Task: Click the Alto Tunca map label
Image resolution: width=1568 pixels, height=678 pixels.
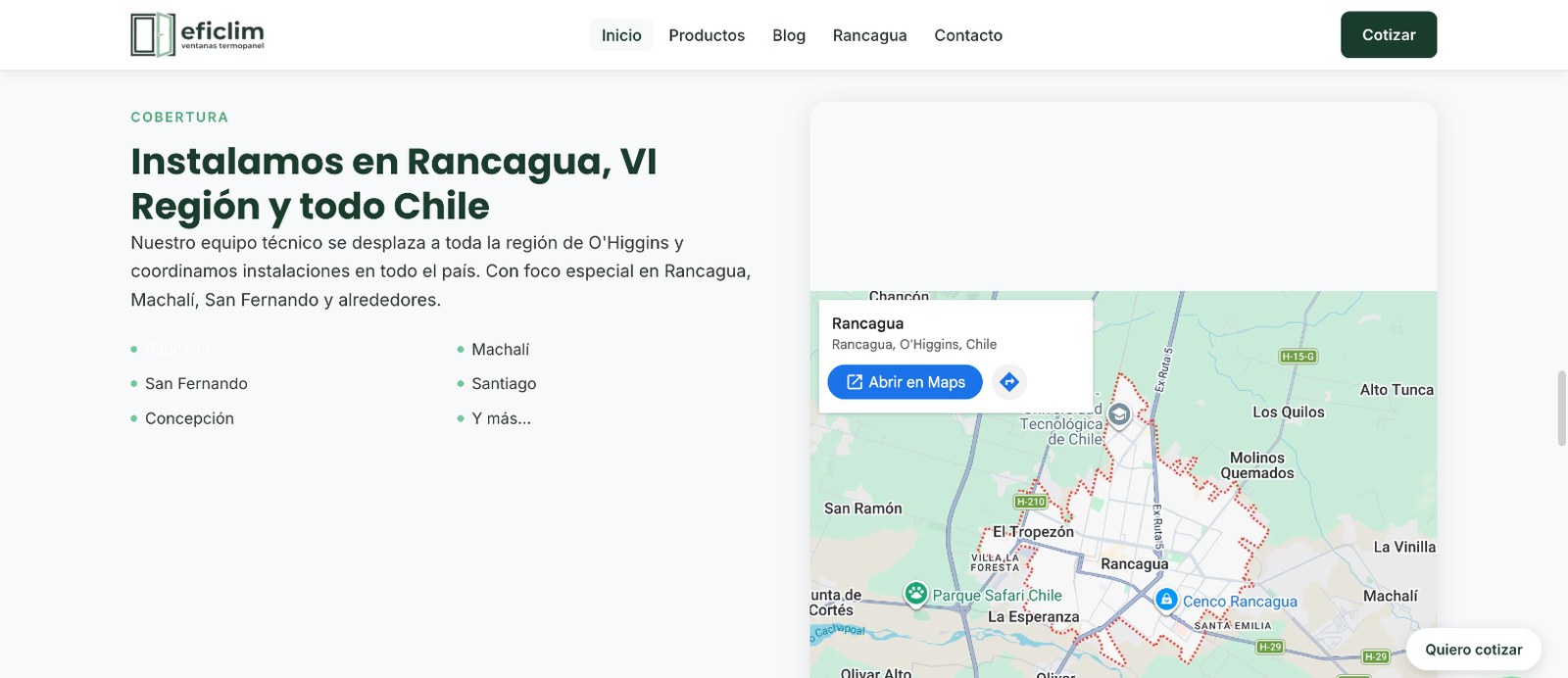Action: pos(1396,390)
